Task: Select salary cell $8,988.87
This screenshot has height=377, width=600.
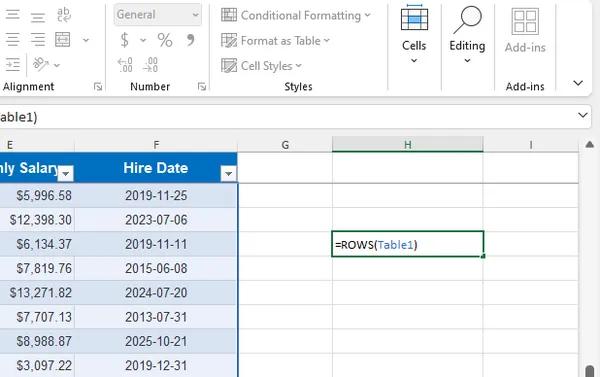Action: tap(37, 341)
